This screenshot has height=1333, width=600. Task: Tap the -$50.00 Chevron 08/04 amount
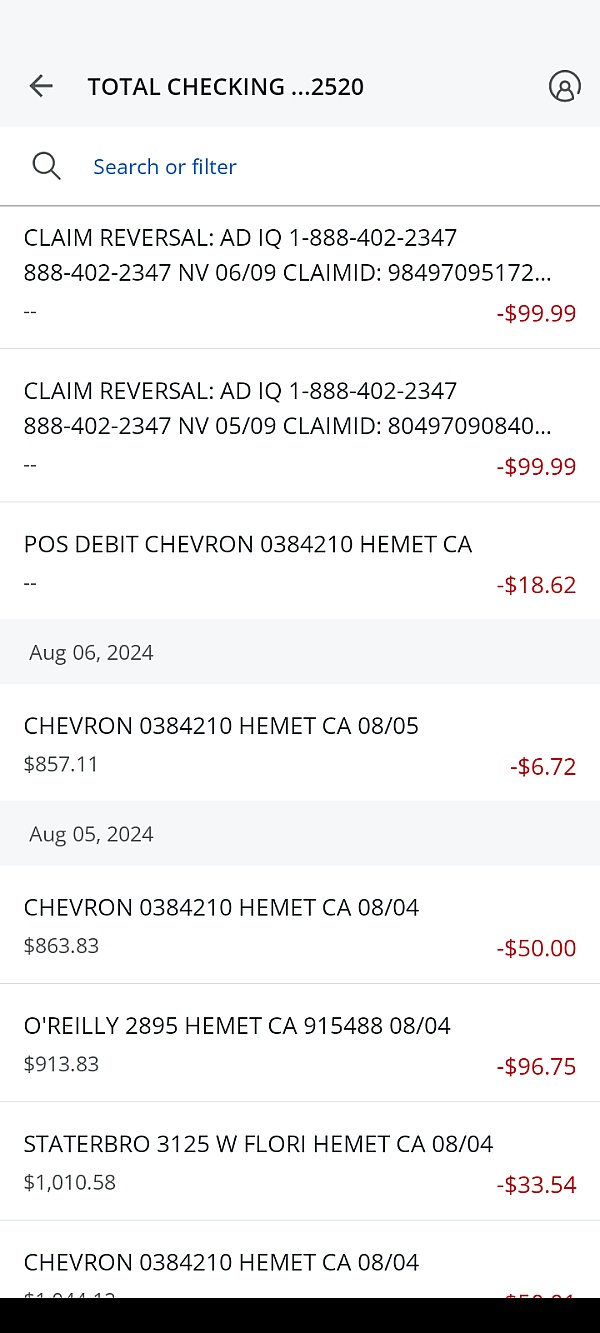pyautogui.click(x=536, y=948)
